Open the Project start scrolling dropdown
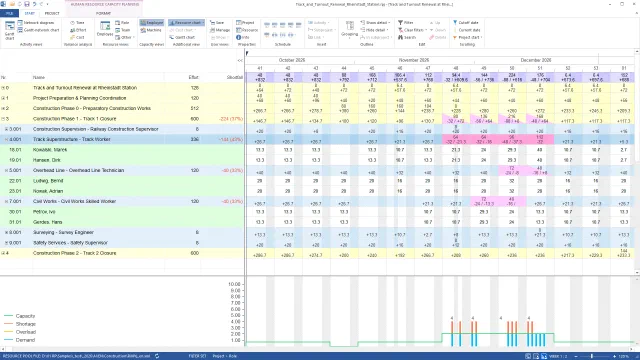The height and width of the screenshot is (360, 640). click(468, 38)
